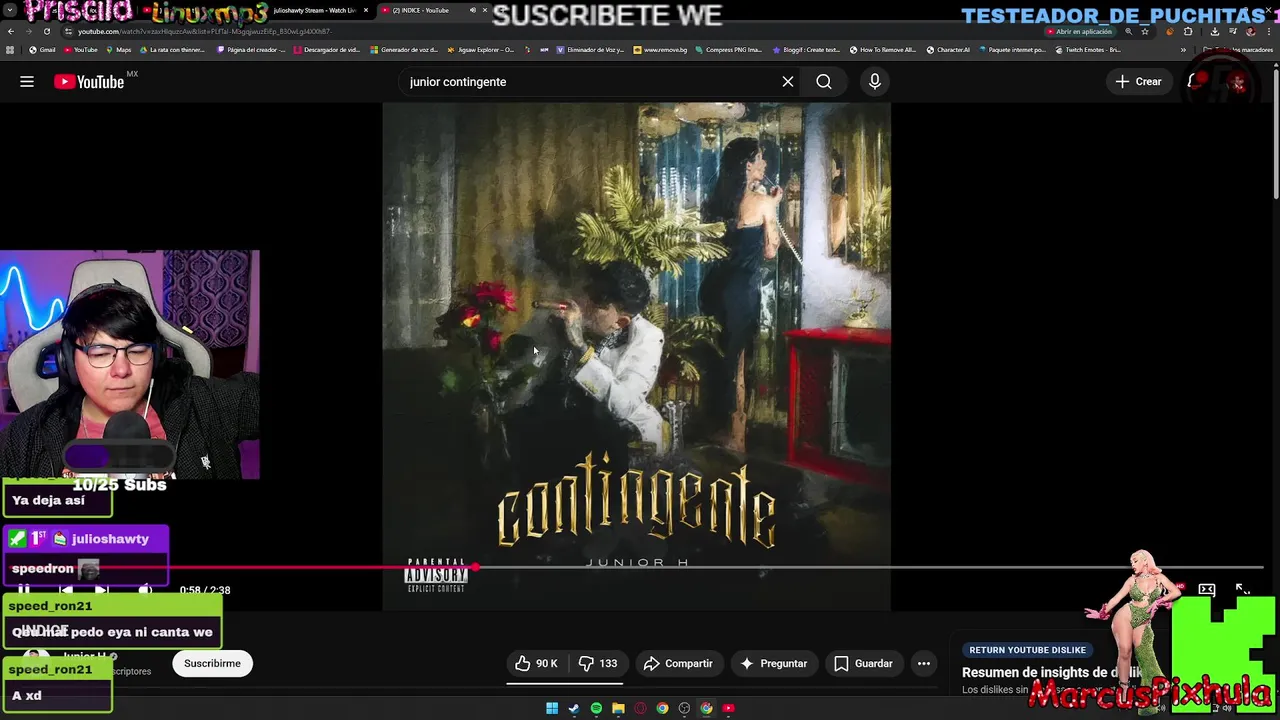The height and width of the screenshot is (720, 1280).
Task: Open the Compress PNG bookmark
Action: [x=727, y=50]
